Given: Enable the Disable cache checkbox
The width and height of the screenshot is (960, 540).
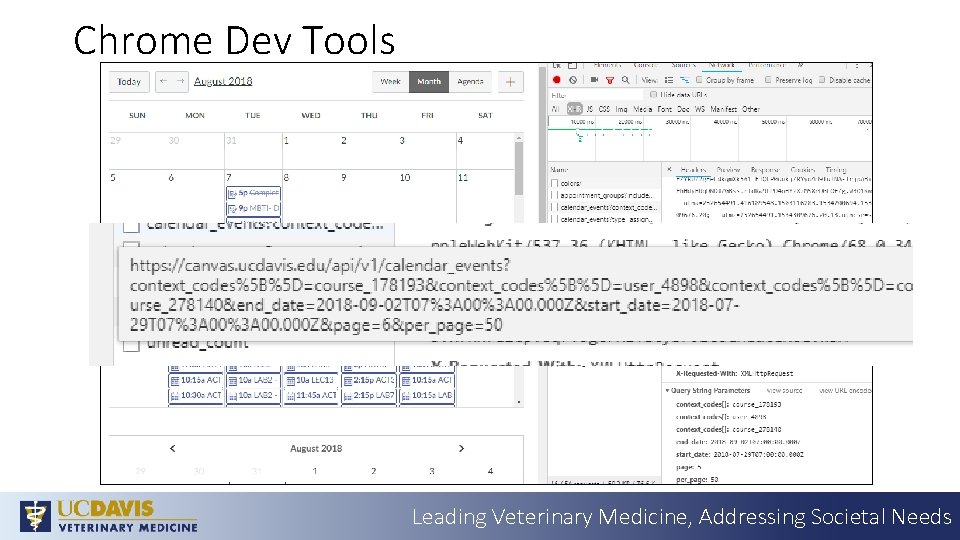Looking at the screenshot, I should (x=822, y=80).
